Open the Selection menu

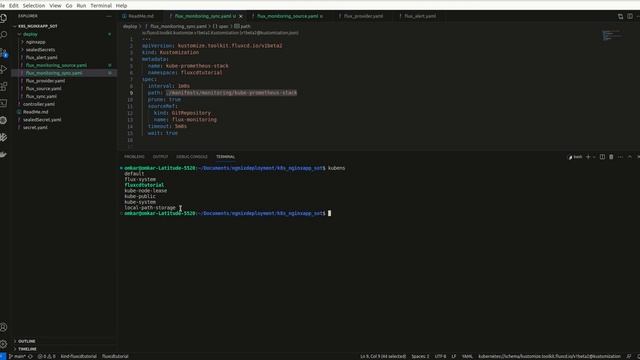pos(34,6)
